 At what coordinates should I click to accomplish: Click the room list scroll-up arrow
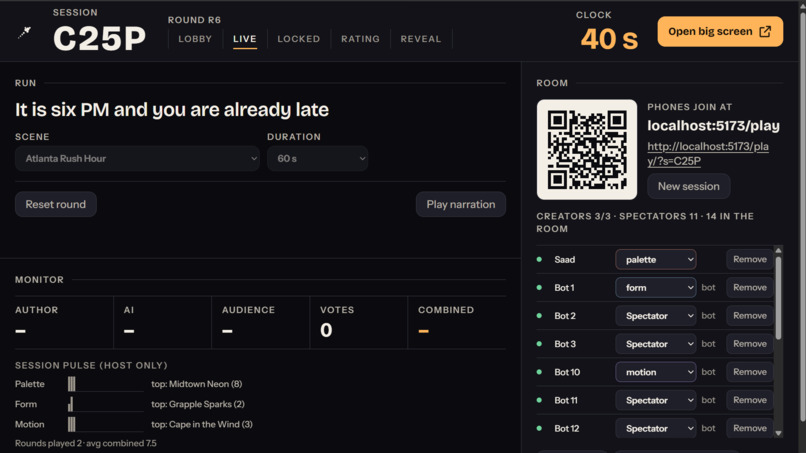[778, 250]
